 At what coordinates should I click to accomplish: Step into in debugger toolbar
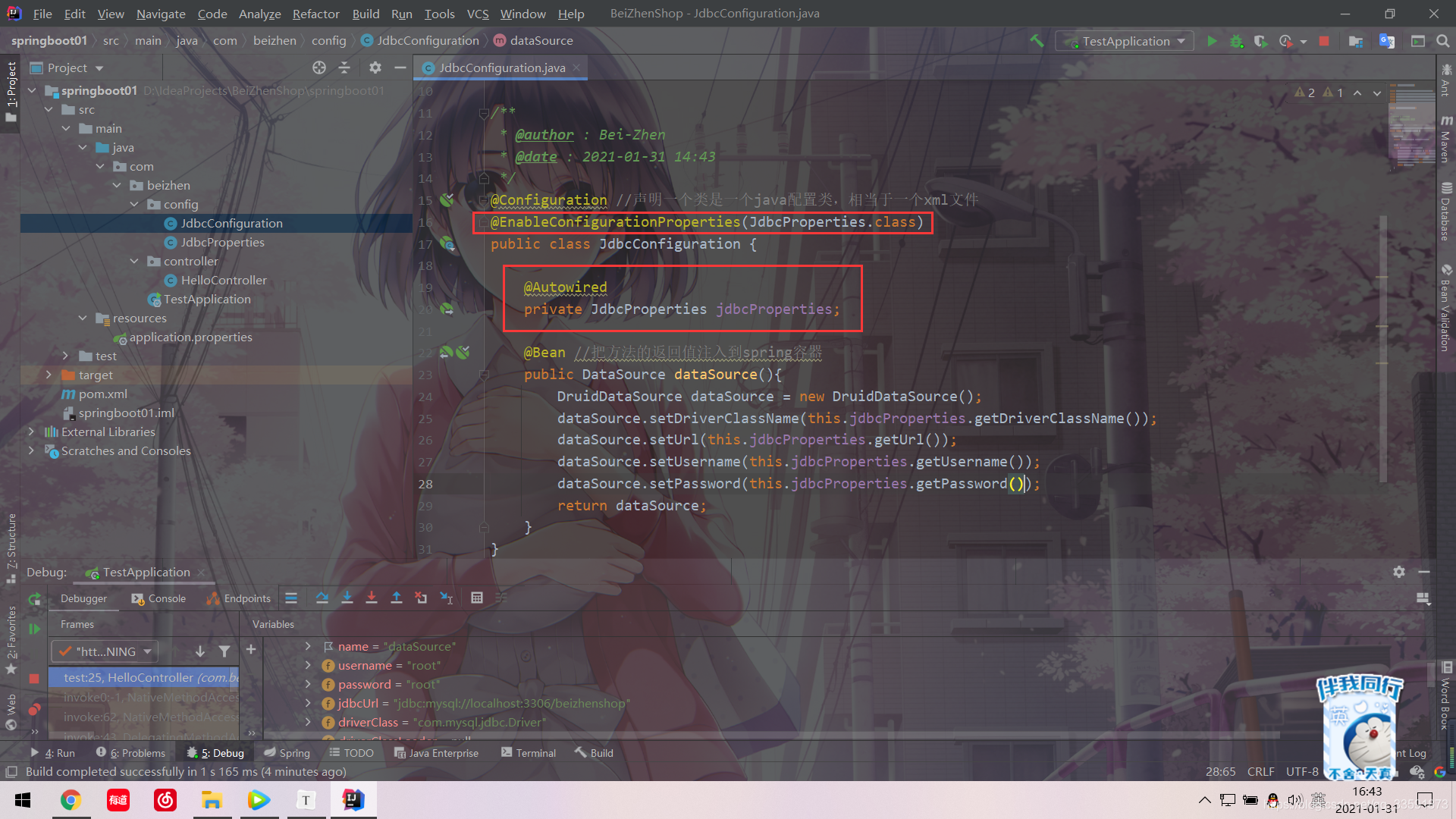tap(347, 598)
